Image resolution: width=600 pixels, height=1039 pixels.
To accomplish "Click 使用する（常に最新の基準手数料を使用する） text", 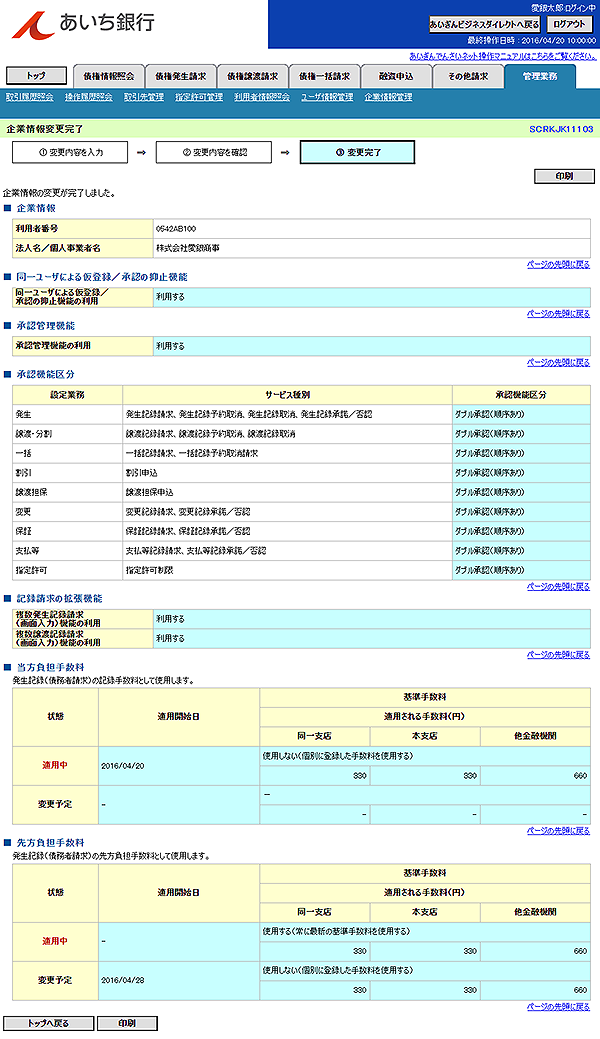I will pos(337,932).
